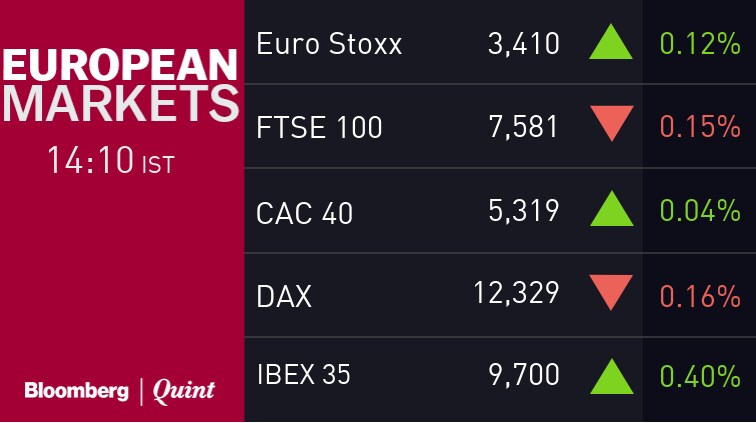Select the DAX index name
756x423 pixels.
coord(284,296)
